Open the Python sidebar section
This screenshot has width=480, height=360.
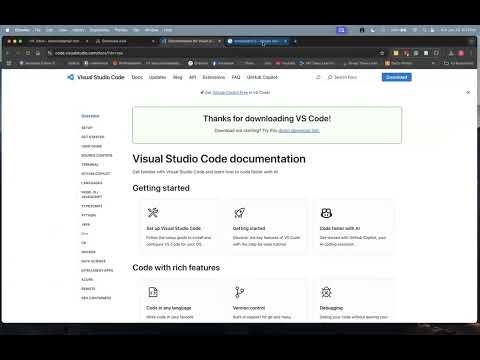pos(88,215)
